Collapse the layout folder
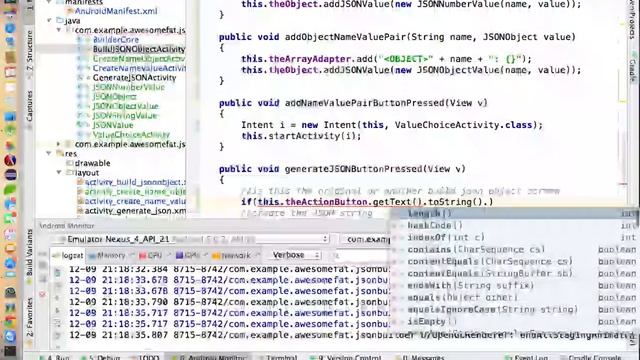This screenshot has height=360, width=640. pyautogui.click(x=59, y=173)
